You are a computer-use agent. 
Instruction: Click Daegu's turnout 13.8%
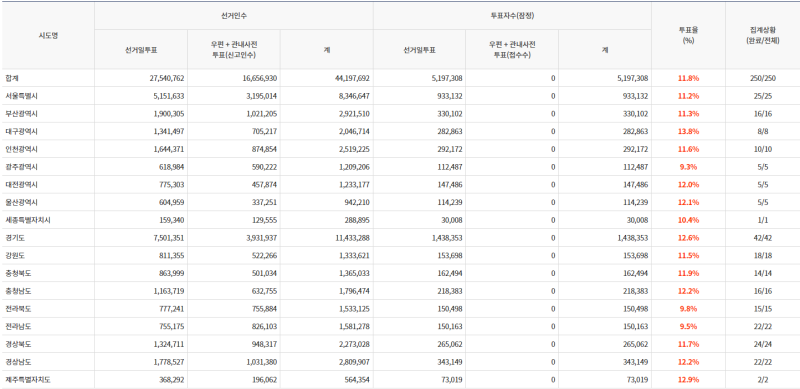[688, 132]
